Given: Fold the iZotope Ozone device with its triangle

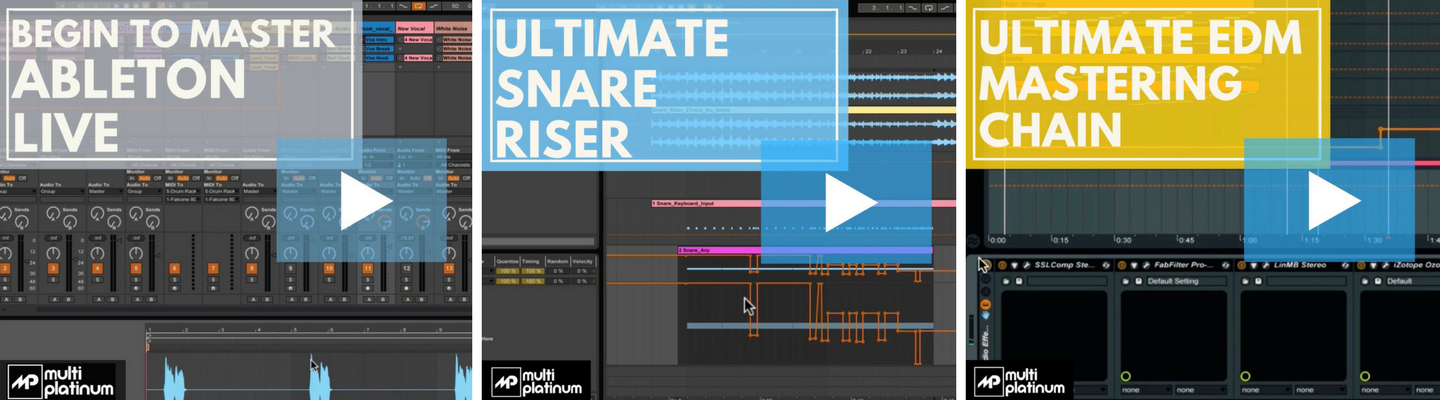Looking at the screenshot, I should pos(1373,265).
